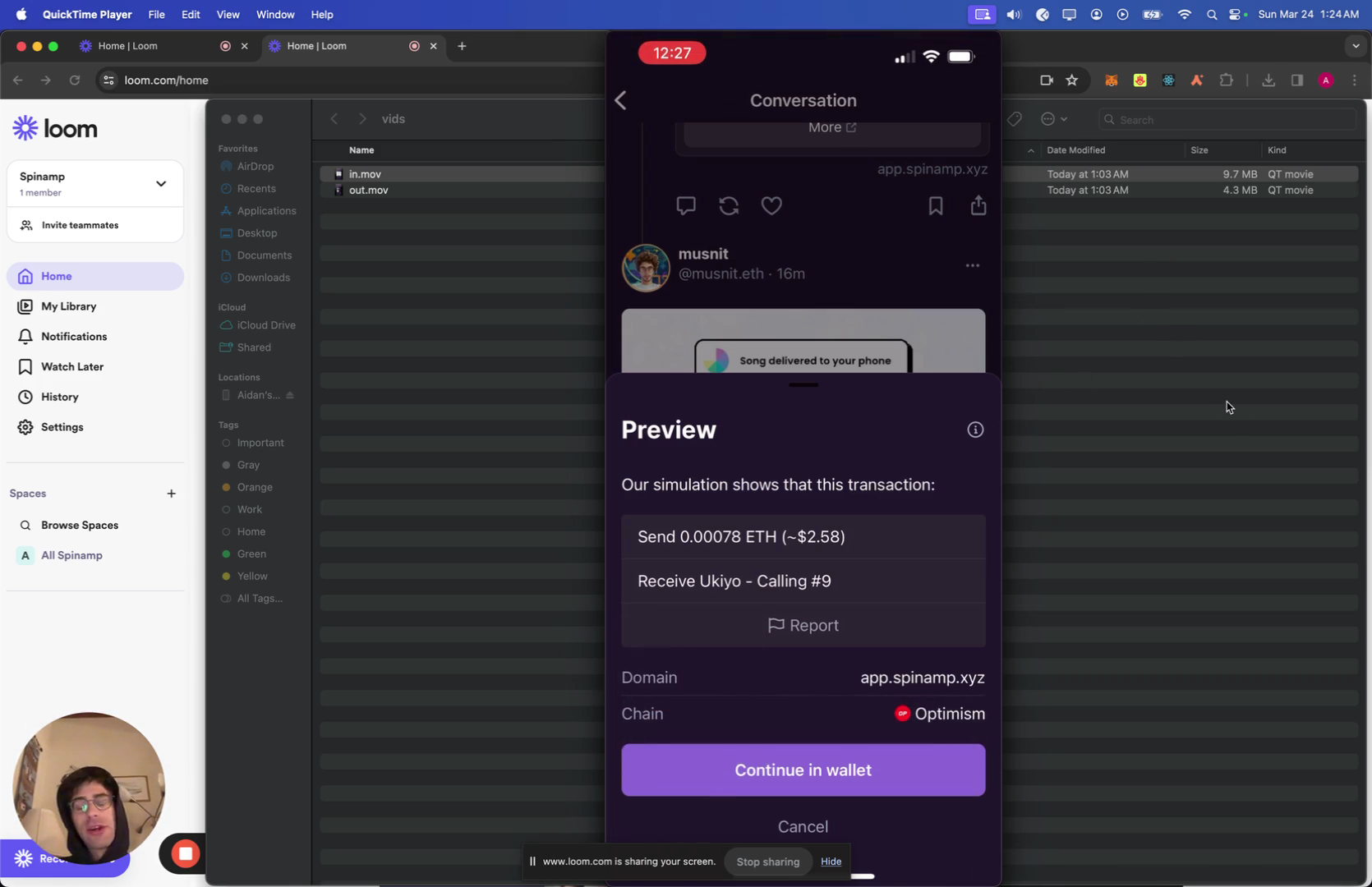Click the Report flag button

click(803, 625)
